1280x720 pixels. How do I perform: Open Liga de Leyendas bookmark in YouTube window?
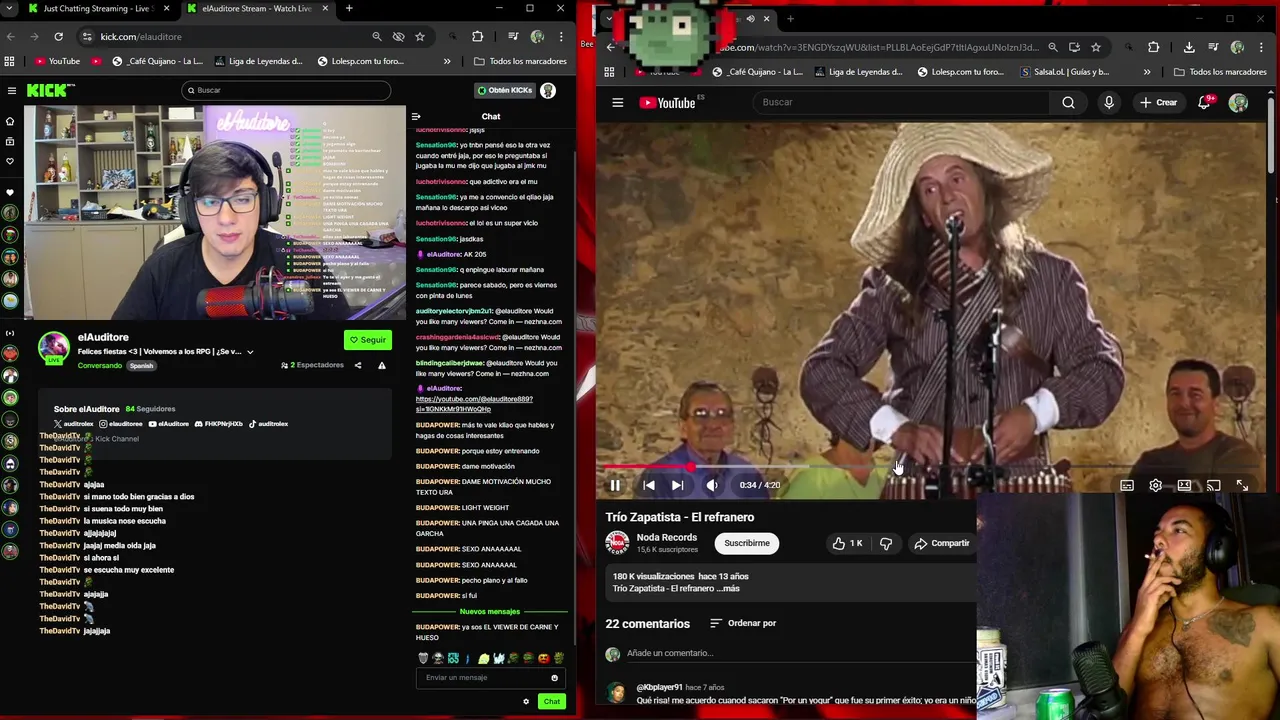[859, 72]
